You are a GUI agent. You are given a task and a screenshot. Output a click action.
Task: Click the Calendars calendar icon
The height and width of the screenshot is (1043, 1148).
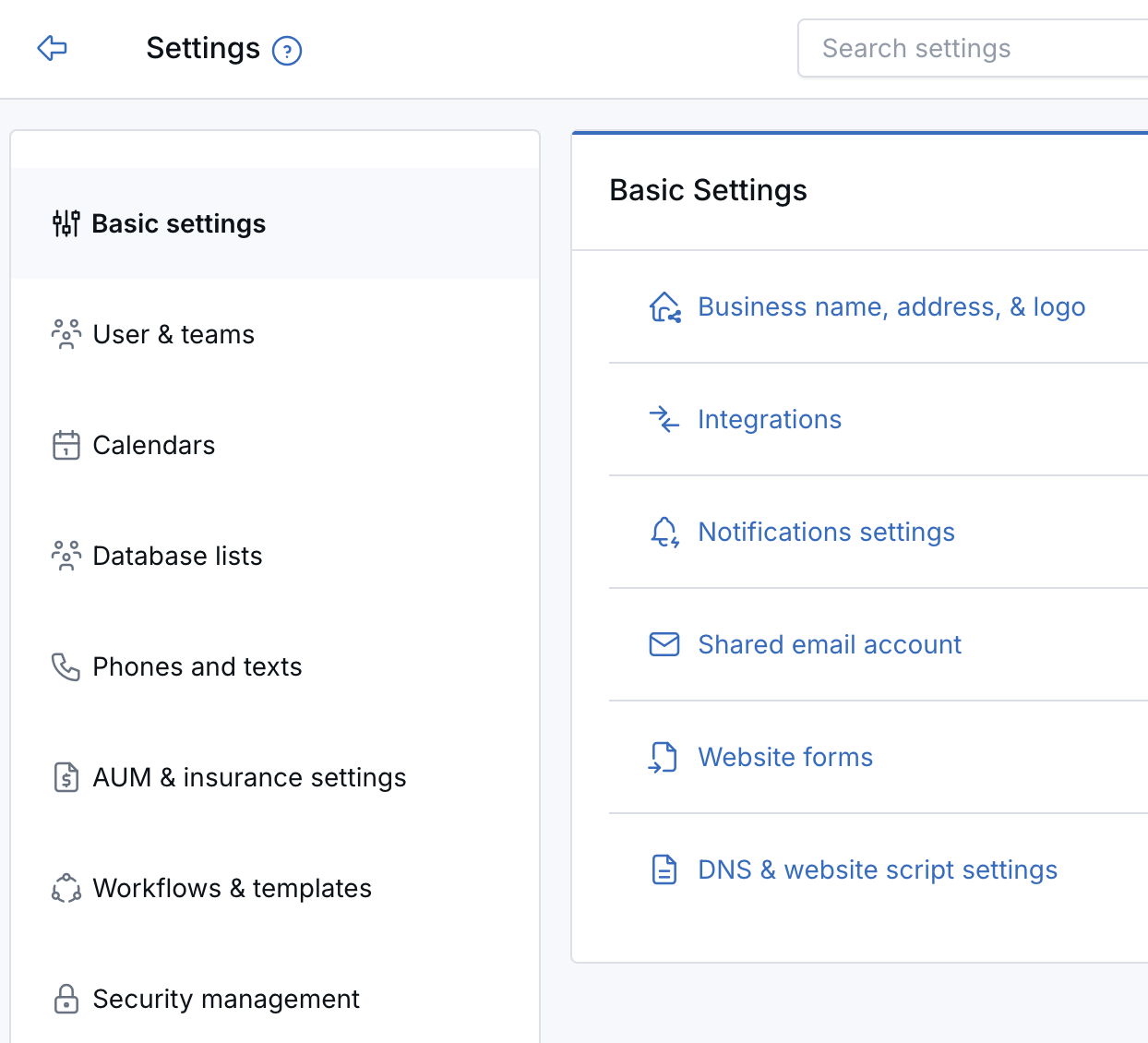(66, 445)
